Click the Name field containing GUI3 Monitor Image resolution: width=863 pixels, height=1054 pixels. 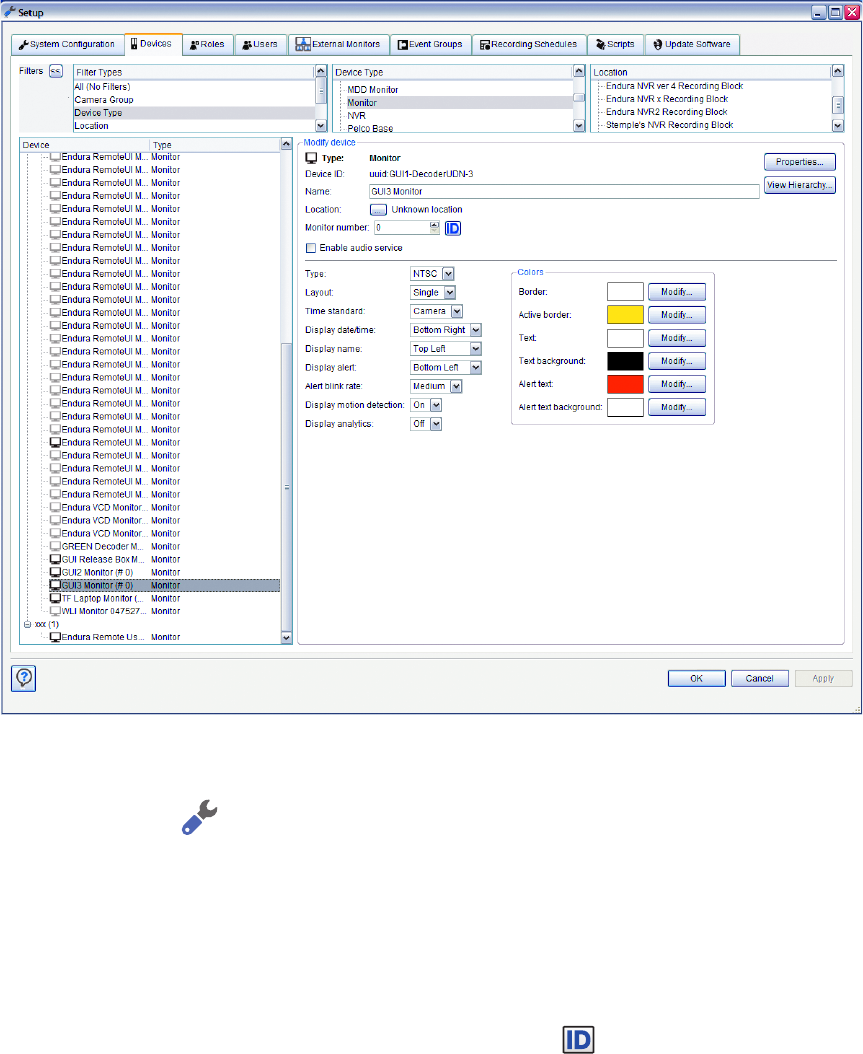(x=563, y=191)
